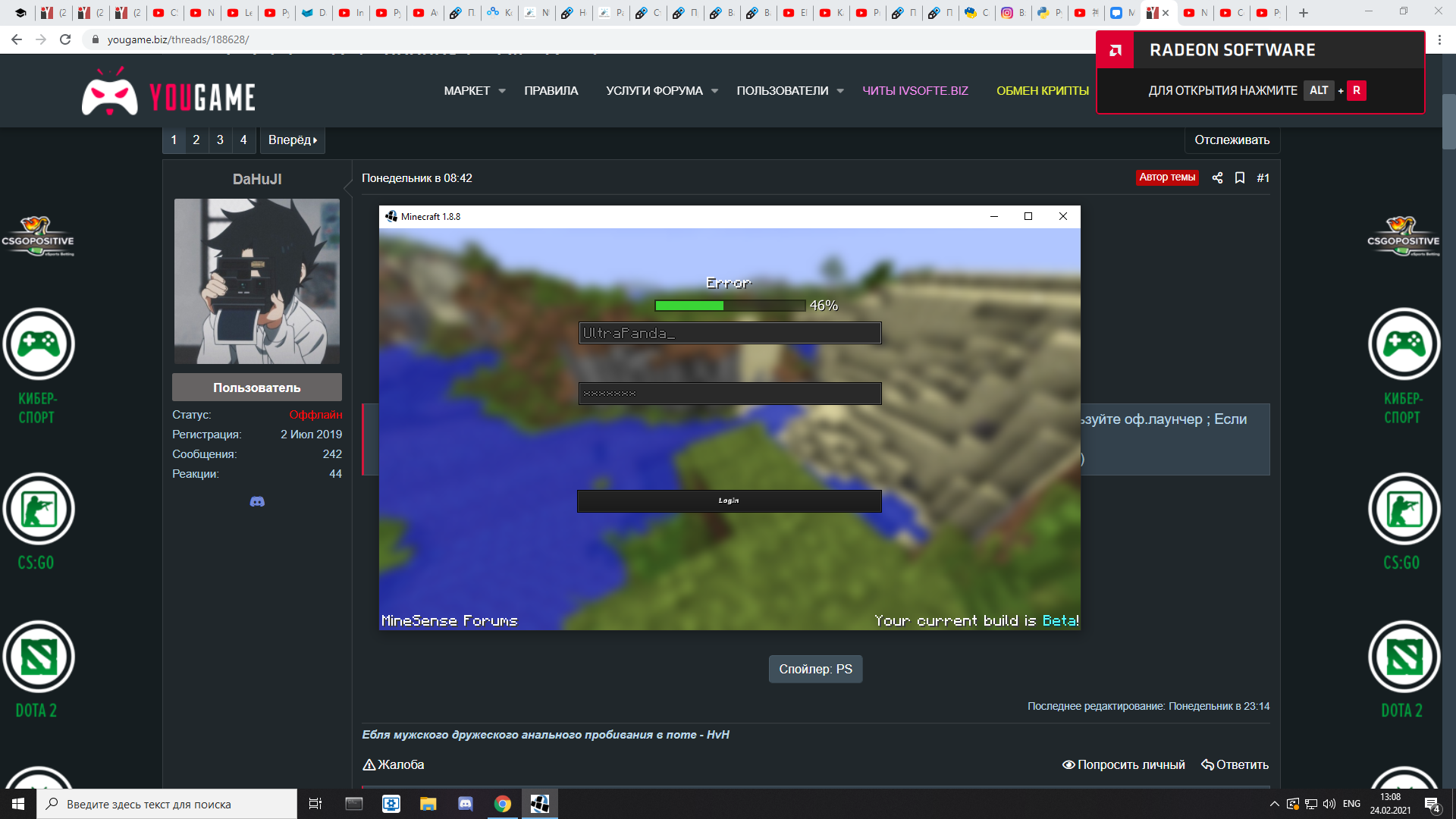Go back with the browser back arrow
The height and width of the screenshot is (819, 1456).
click(x=17, y=39)
